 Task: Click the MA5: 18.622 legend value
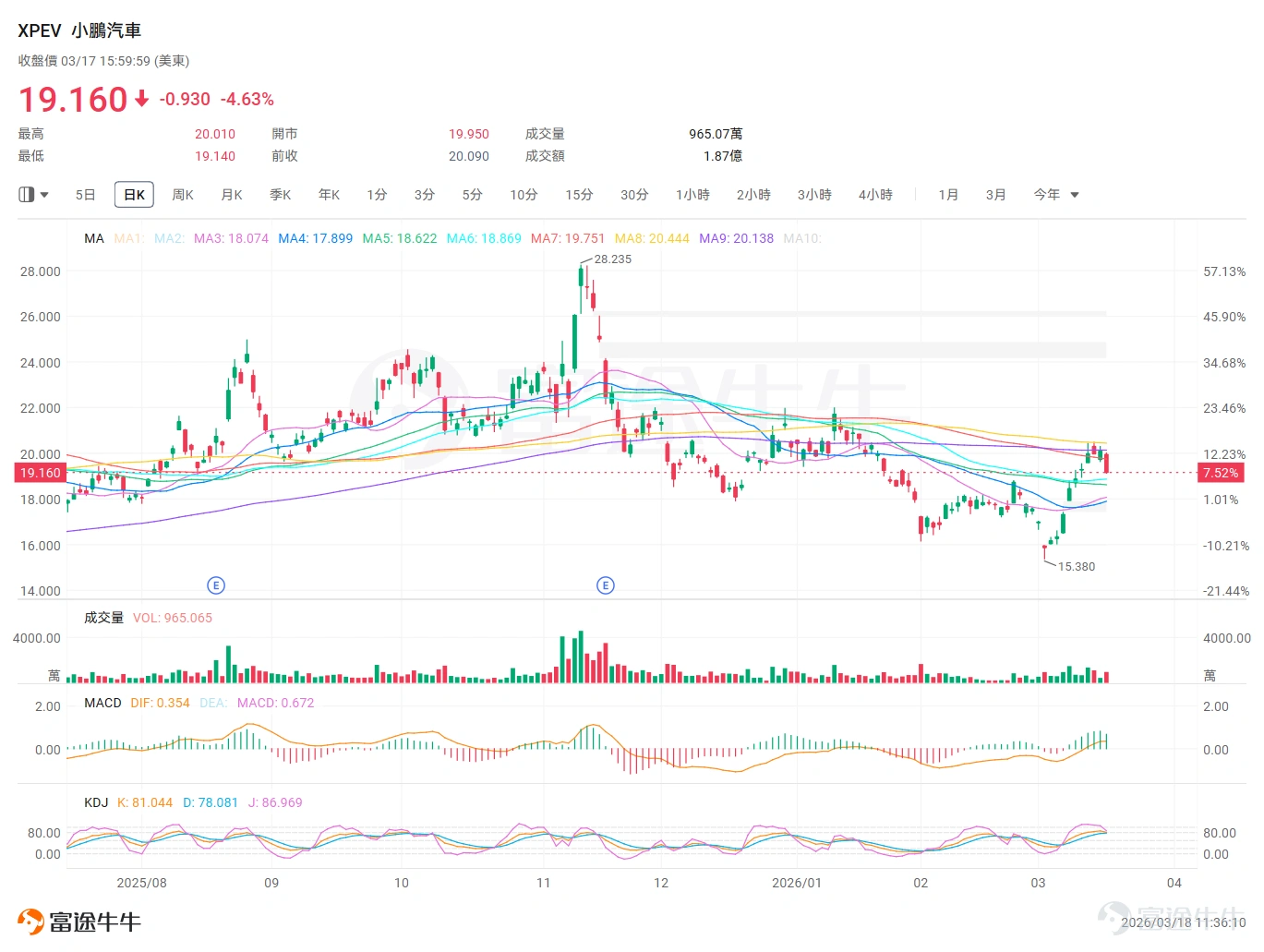tap(400, 238)
